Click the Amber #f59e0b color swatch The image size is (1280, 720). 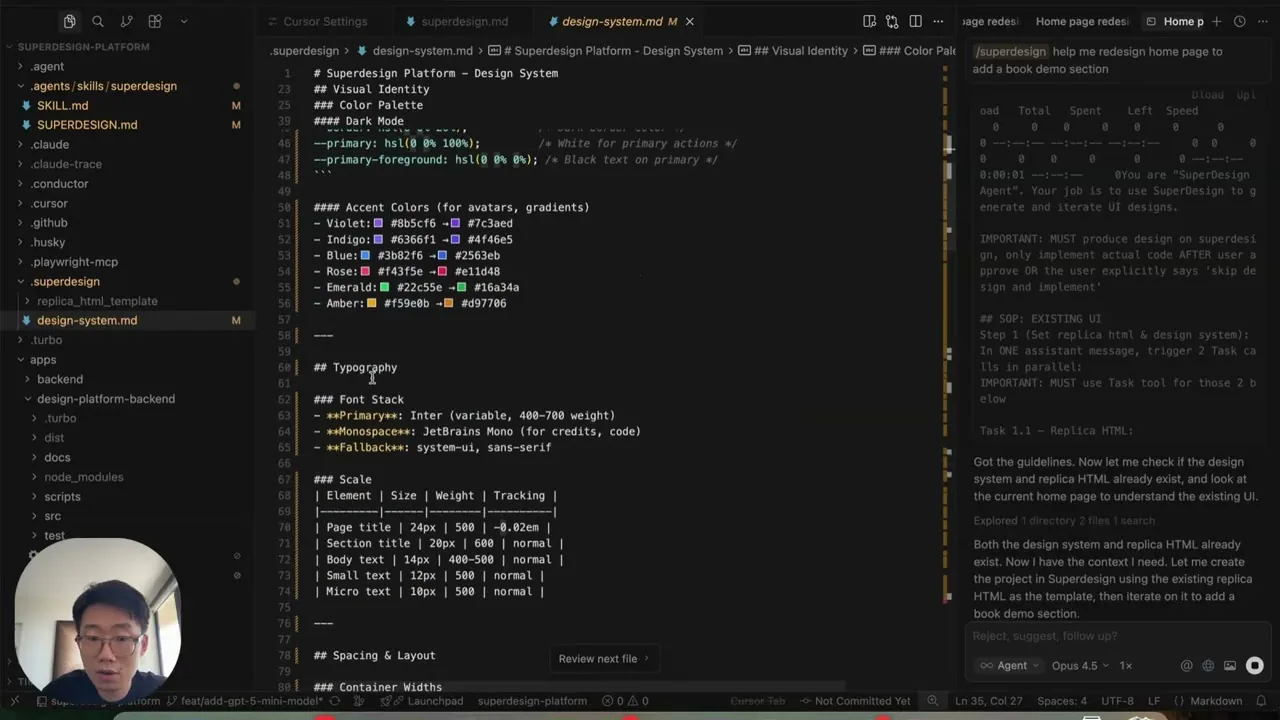coord(372,304)
